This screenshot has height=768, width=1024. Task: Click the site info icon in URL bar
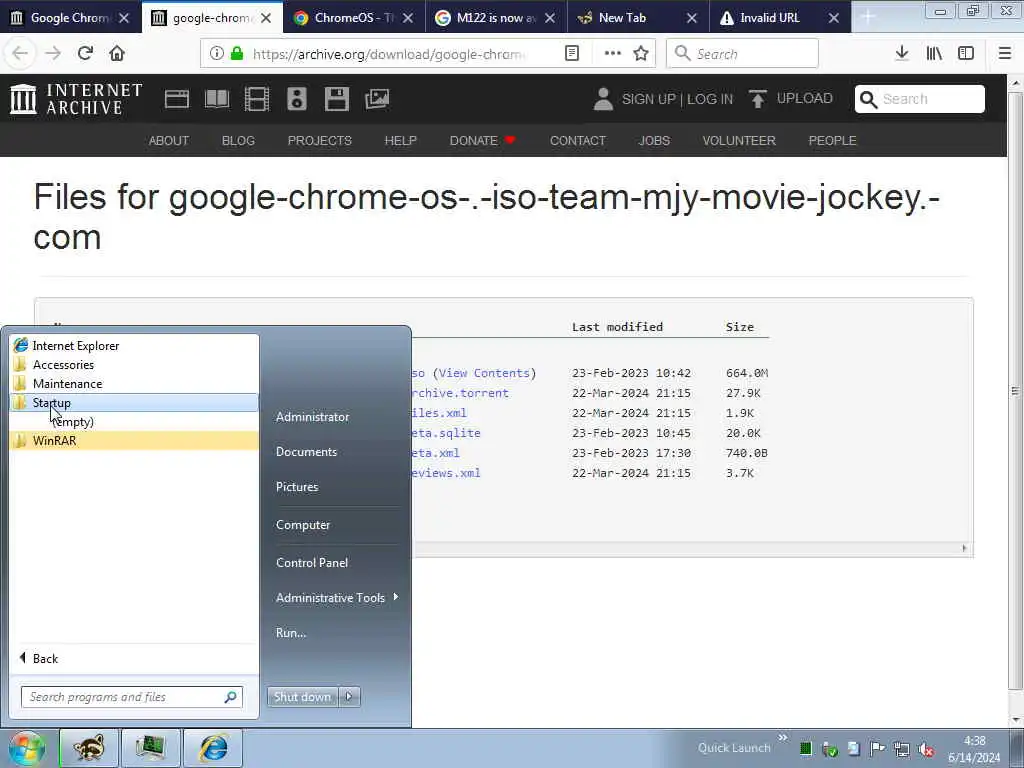click(x=217, y=54)
